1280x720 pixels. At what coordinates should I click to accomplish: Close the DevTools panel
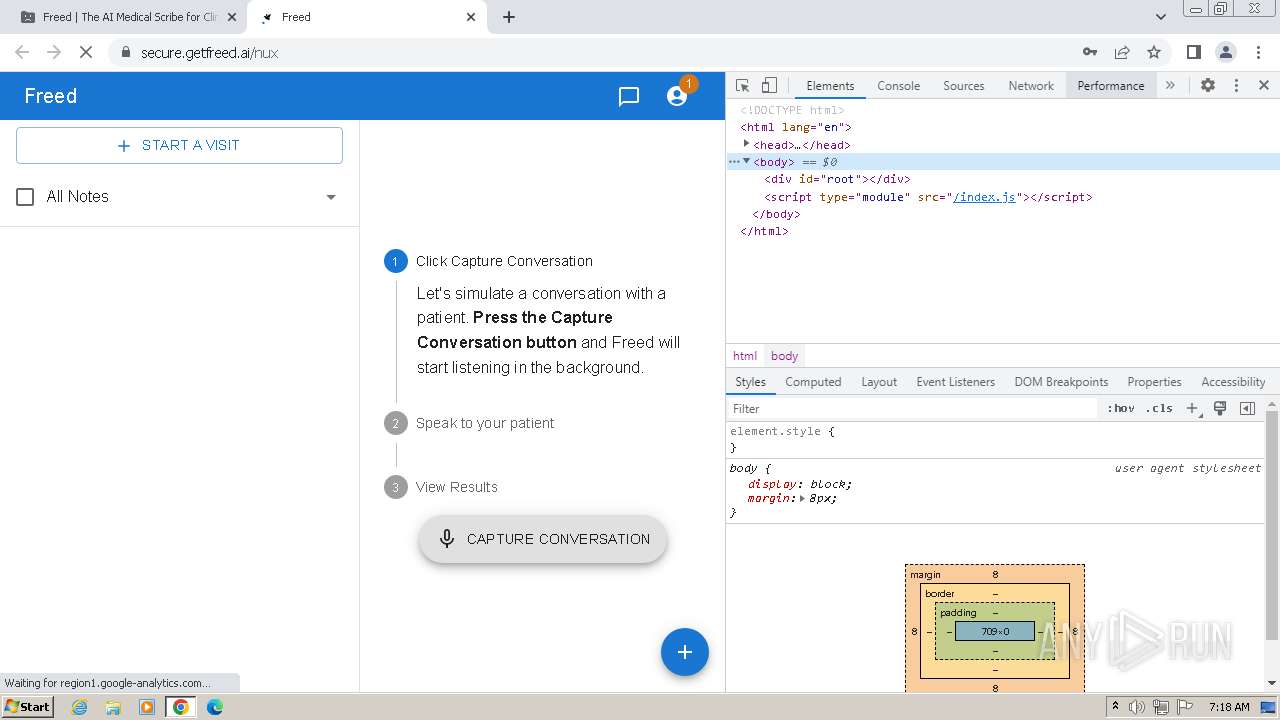pos(1264,86)
